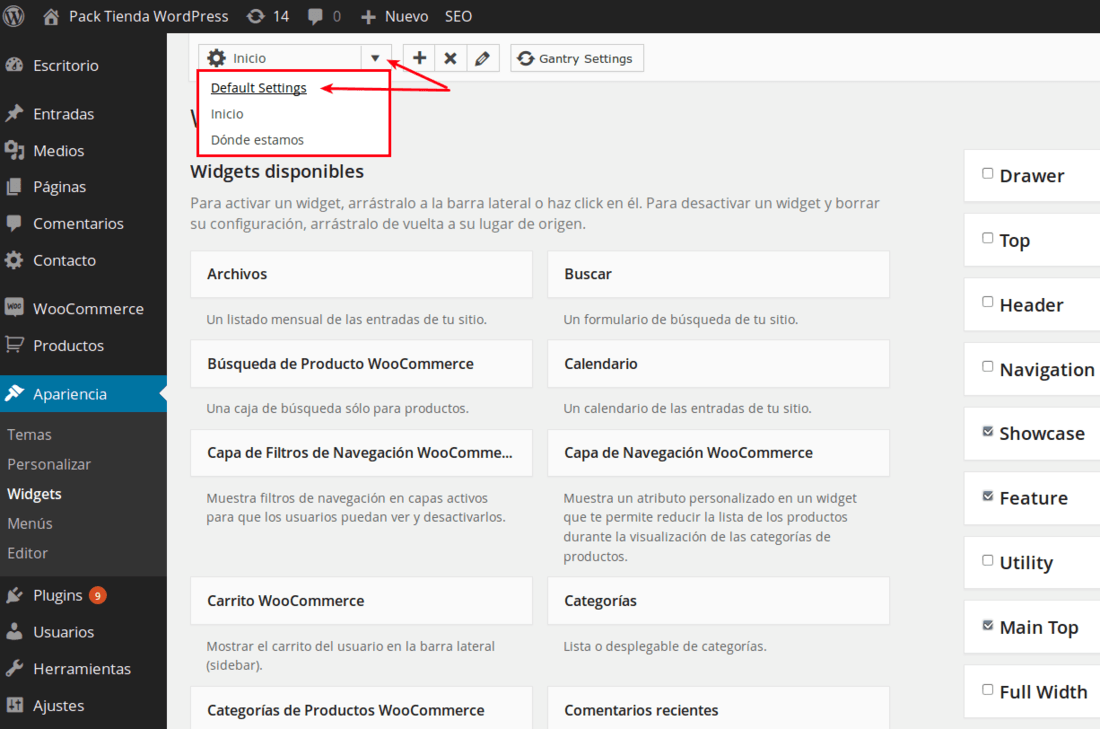The image size is (1100, 729).
Task: Click the Pack Tienda WordPress site name
Action: 149,16
